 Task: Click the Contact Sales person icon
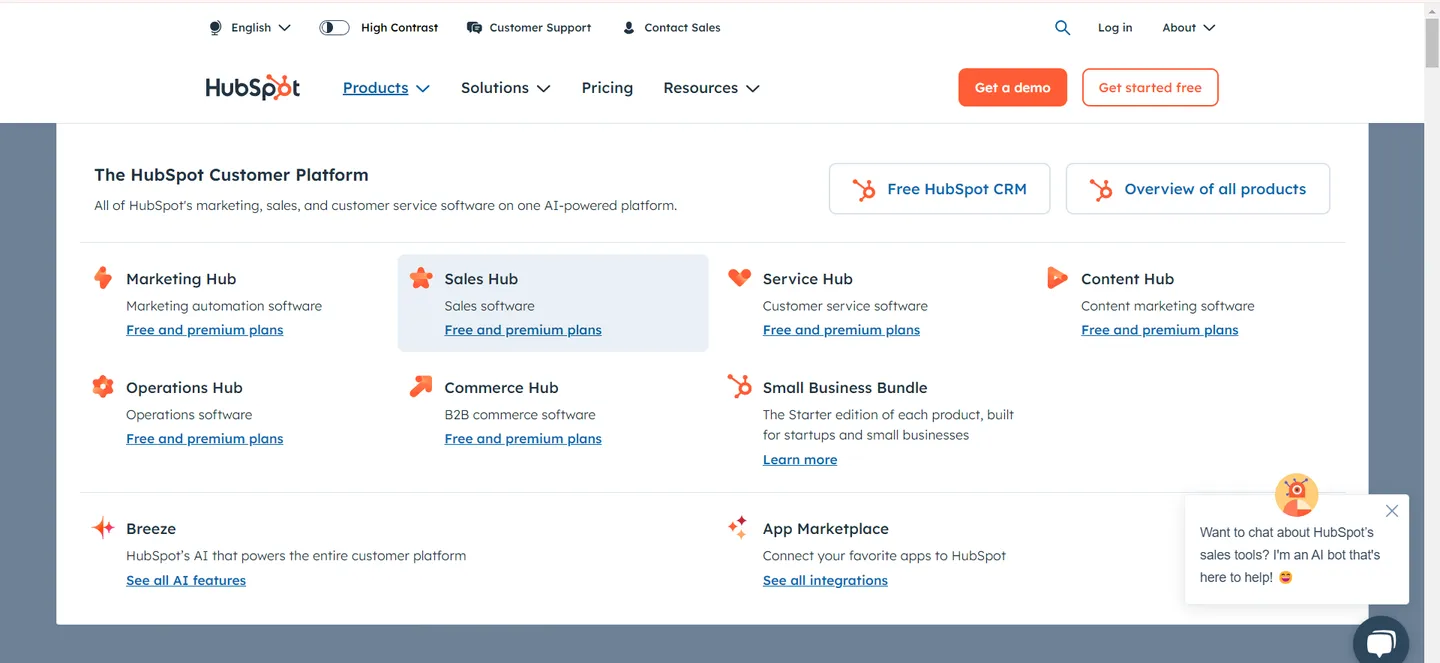tap(628, 28)
